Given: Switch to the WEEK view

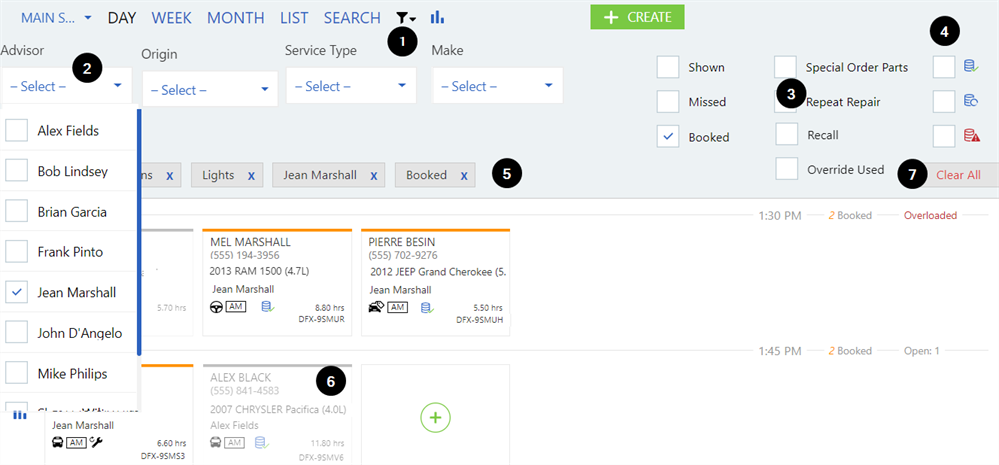Looking at the screenshot, I should (171, 18).
